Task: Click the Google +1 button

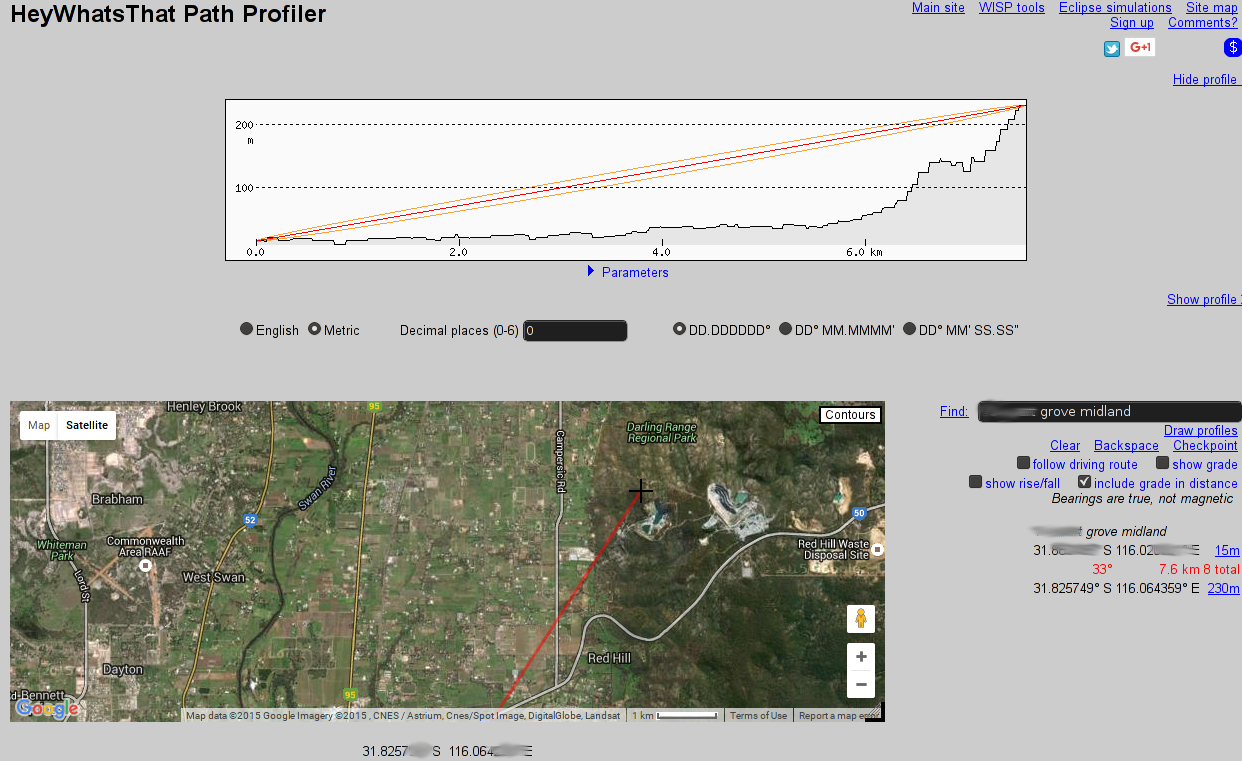Action: click(1140, 47)
